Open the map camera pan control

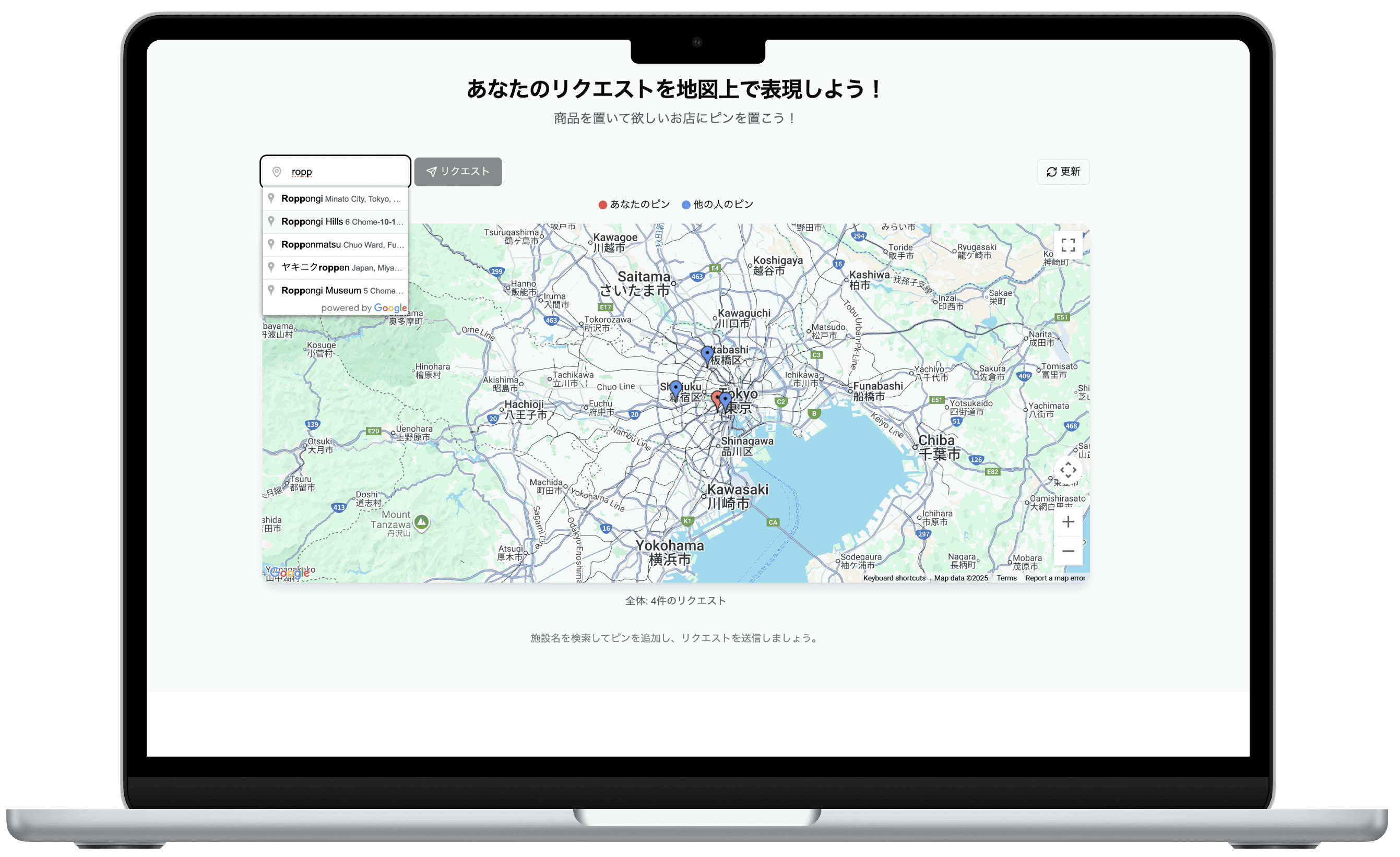[1067, 470]
